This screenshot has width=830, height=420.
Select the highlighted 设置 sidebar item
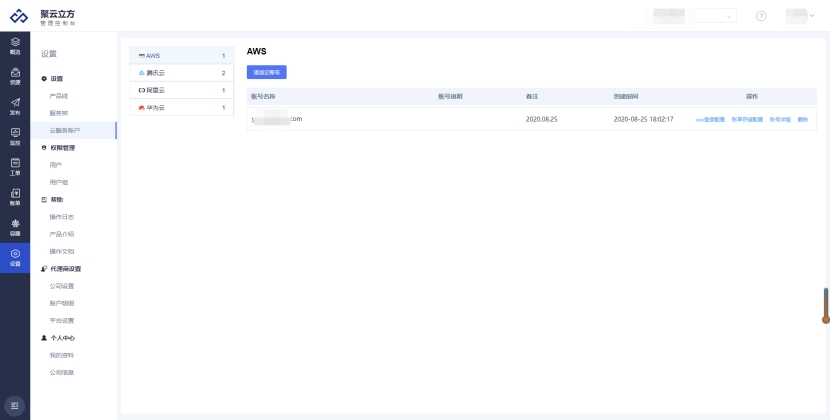click(15, 257)
